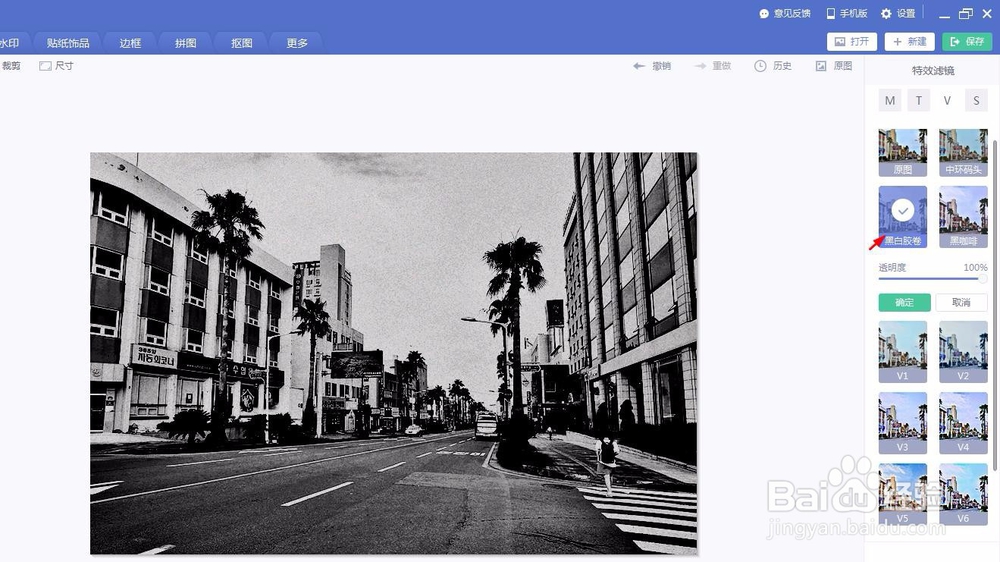The height and width of the screenshot is (562, 1000).
Task: Open 意见反馈 feedback
Action: pos(784,13)
